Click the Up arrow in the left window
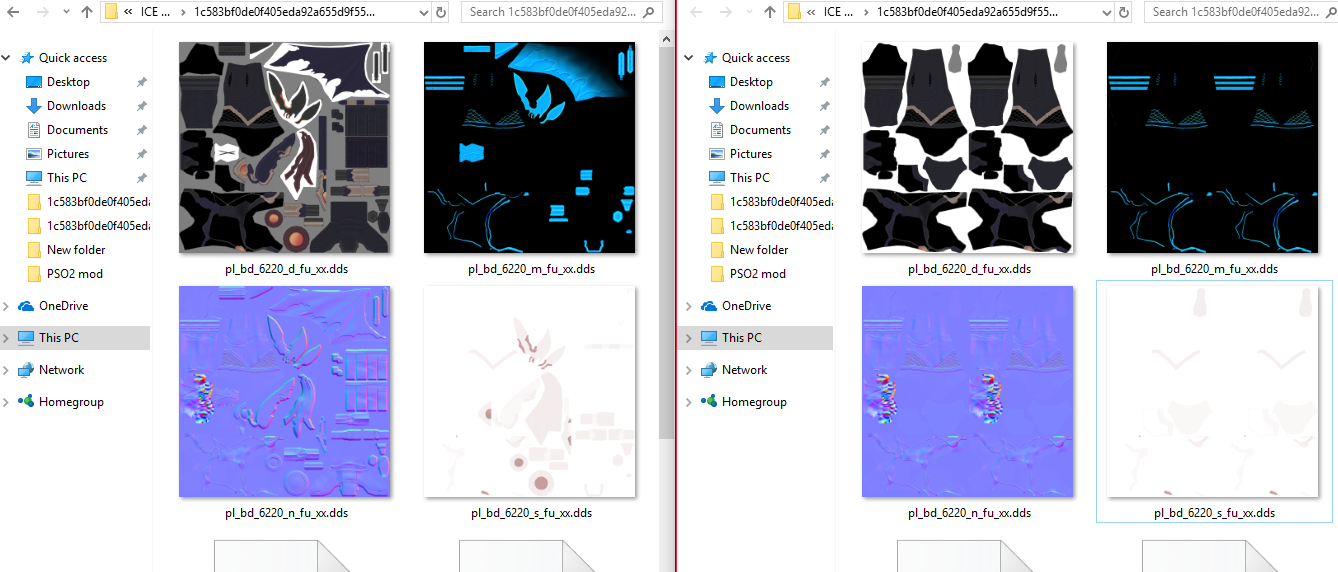Image resolution: width=1338 pixels, height=572 pixels. tap(86, 13)
